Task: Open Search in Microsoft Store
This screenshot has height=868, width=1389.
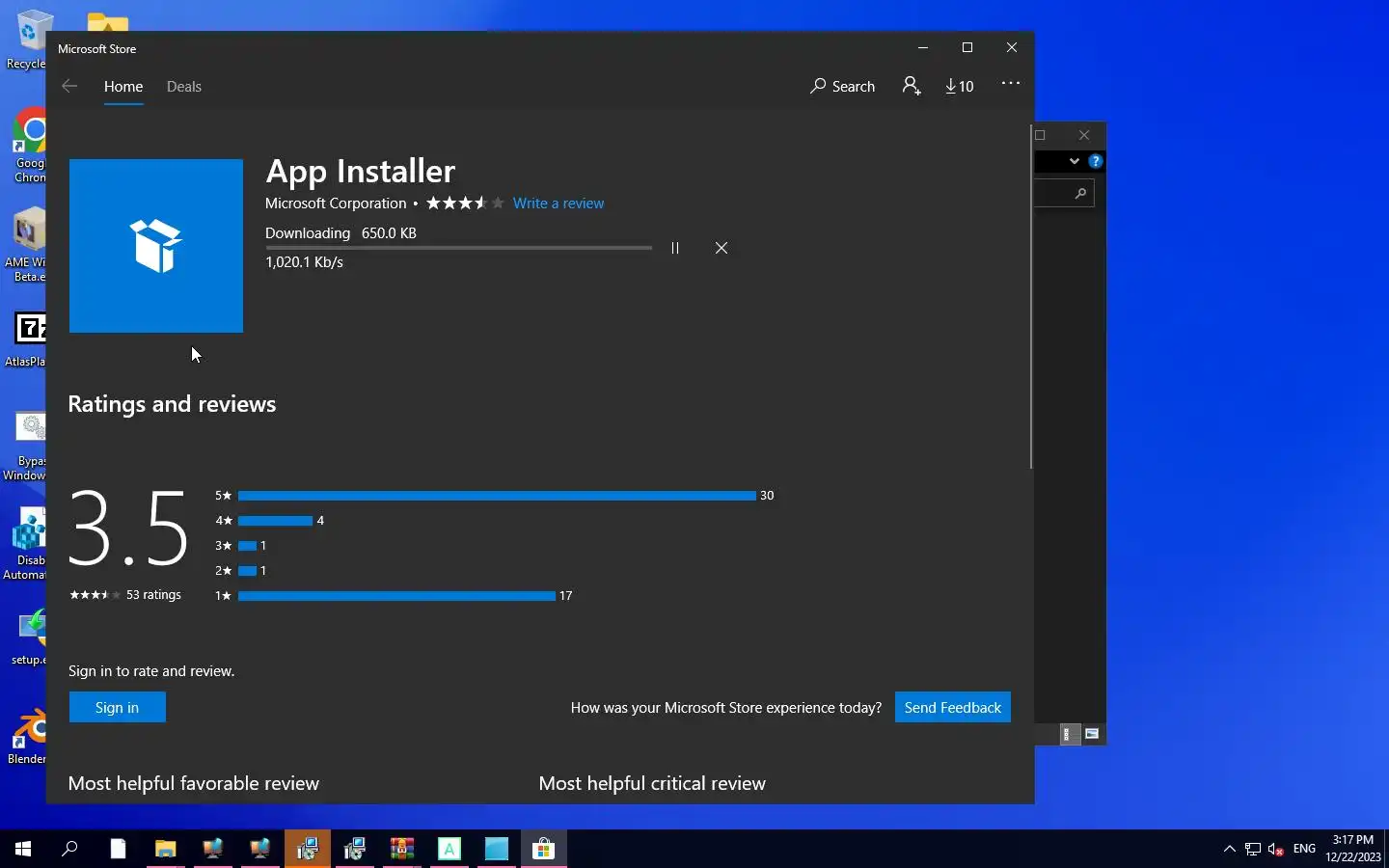Action: click(x=842, y=86)
